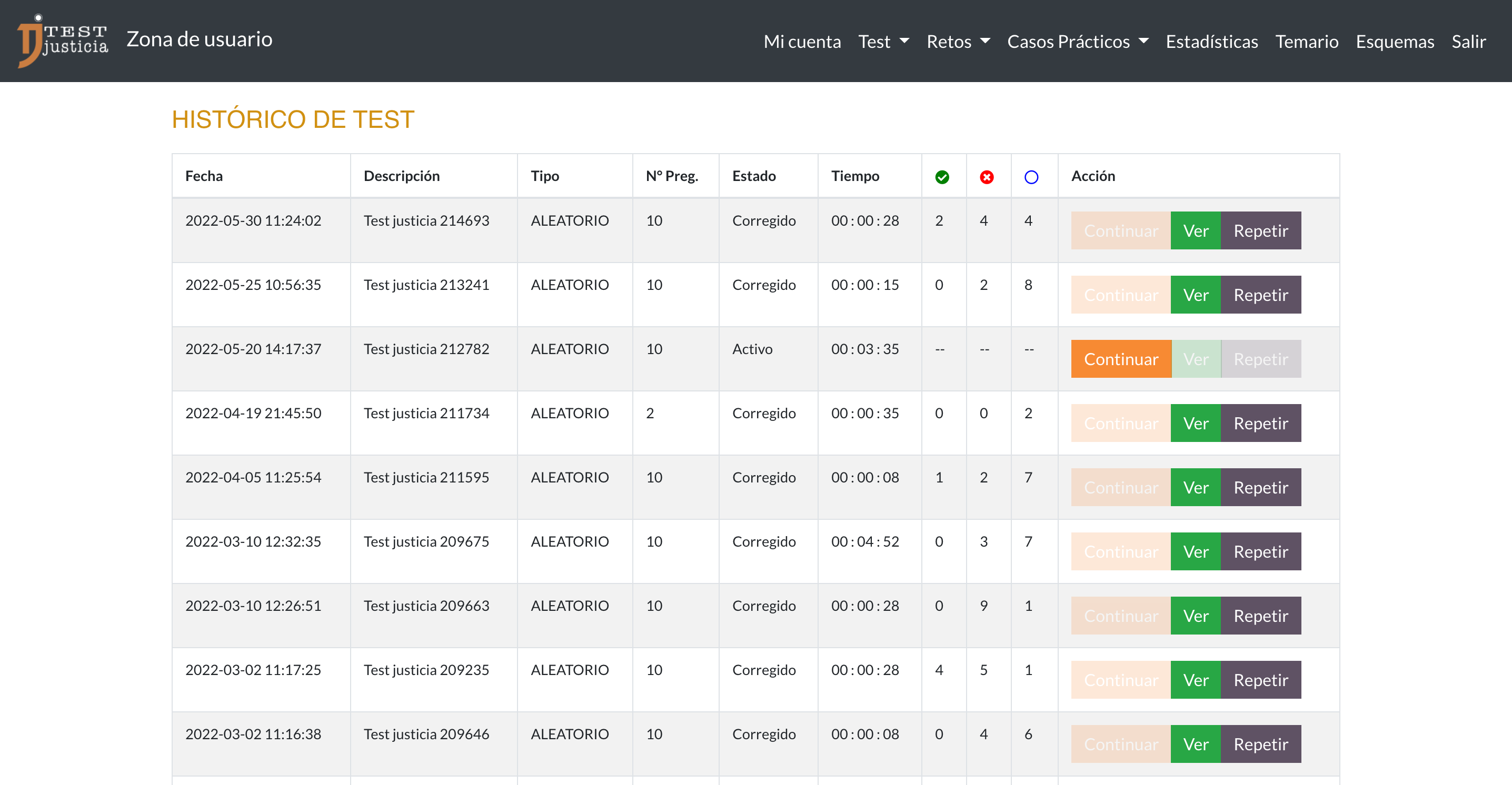Viewport: 1512px width, 785px height.
Task: View results of Test justicia 214693
Action: pyautogui.click(x=1196, y=230)
